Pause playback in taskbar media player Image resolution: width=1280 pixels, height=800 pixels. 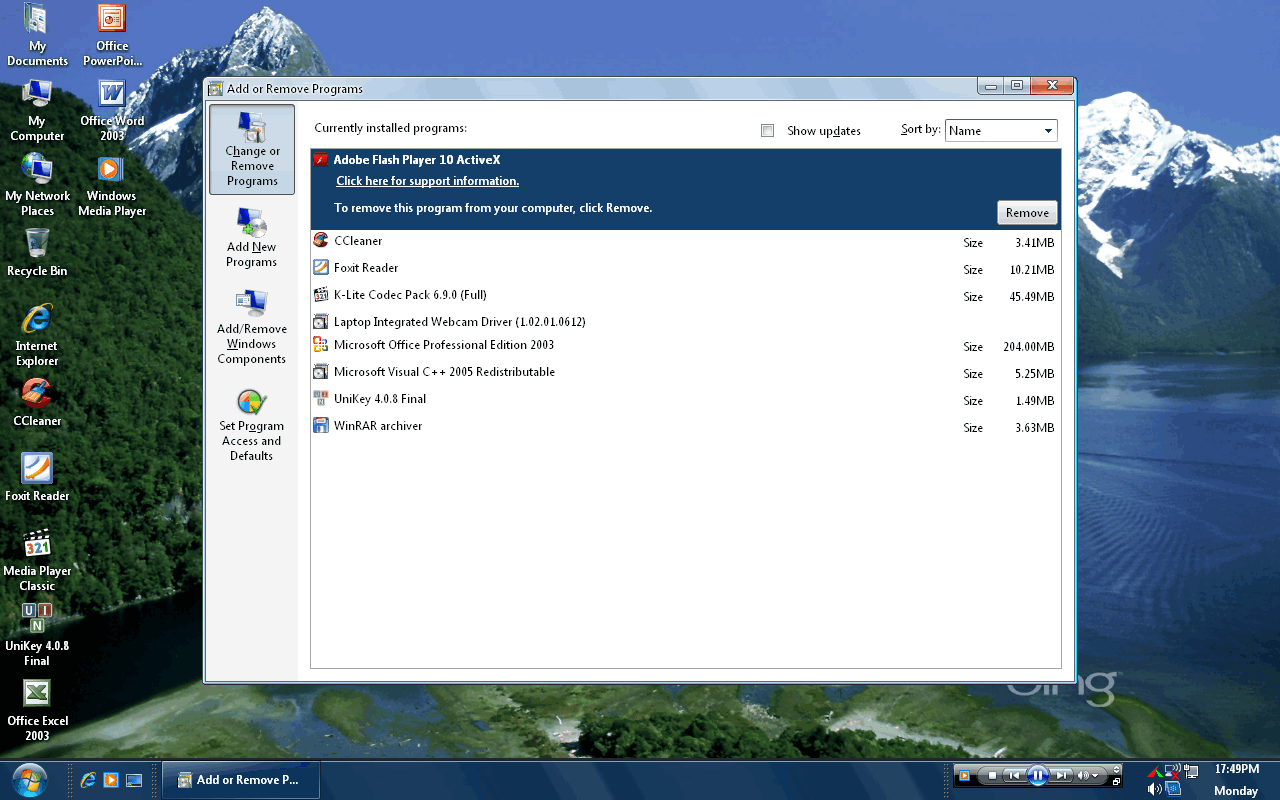[x=1037, y=775]
